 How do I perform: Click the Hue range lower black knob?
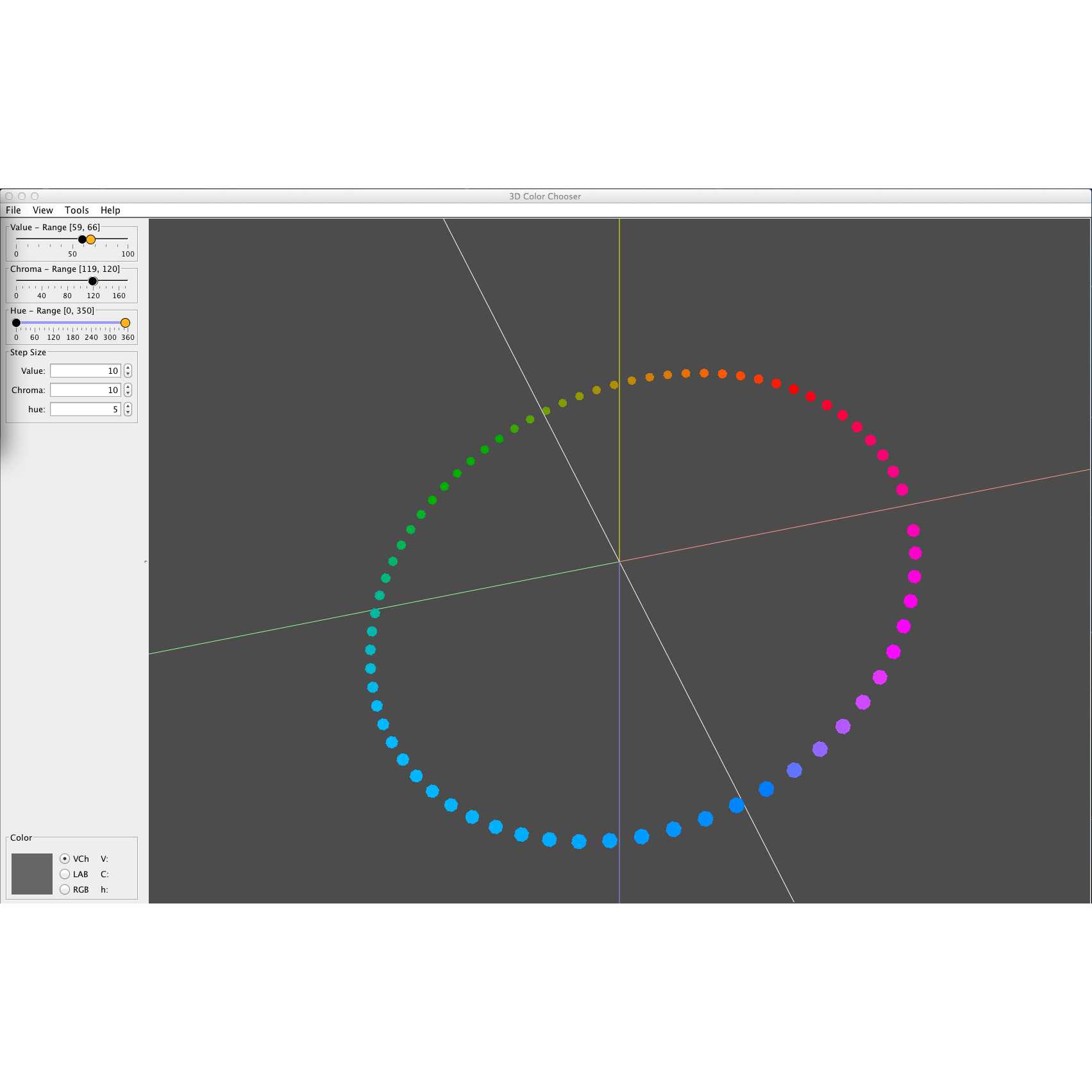[x=17, y=323]
